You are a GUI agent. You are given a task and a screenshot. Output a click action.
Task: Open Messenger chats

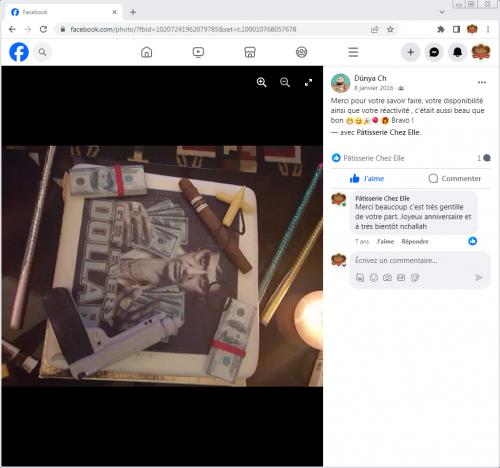pos(434,52)
